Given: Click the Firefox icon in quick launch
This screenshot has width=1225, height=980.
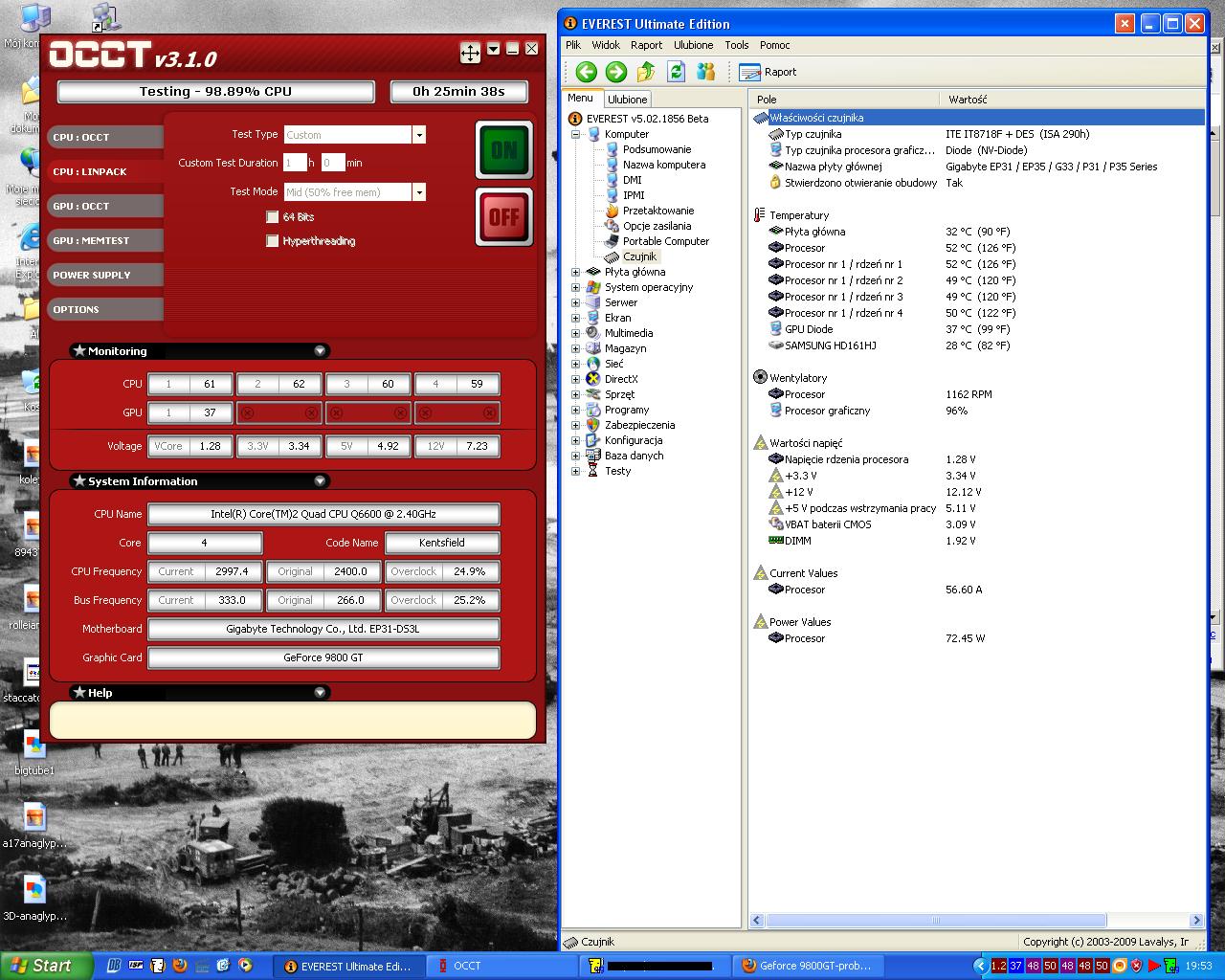Looking at the screenshot, I should pyautogui.click(x=179, y=966).
